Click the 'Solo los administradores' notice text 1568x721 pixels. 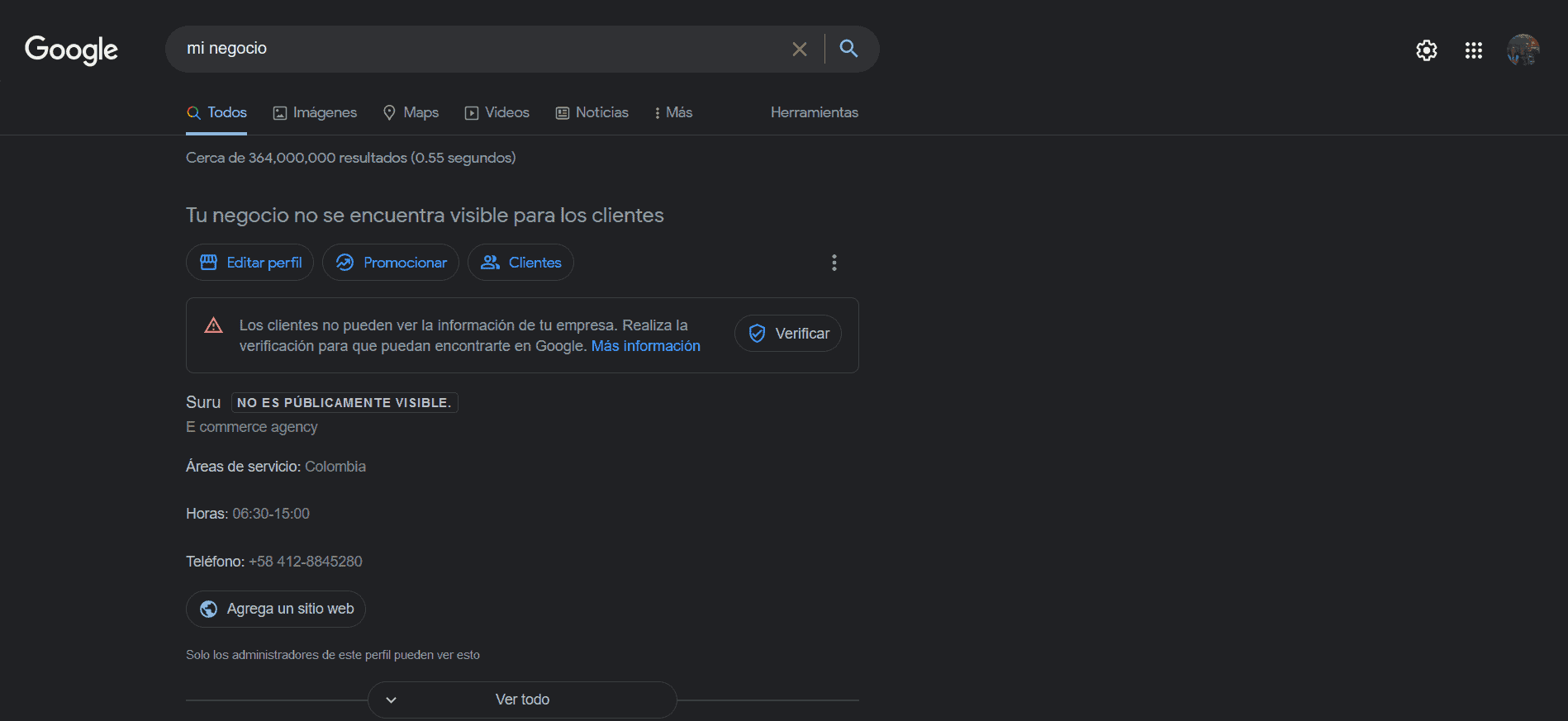333,655
